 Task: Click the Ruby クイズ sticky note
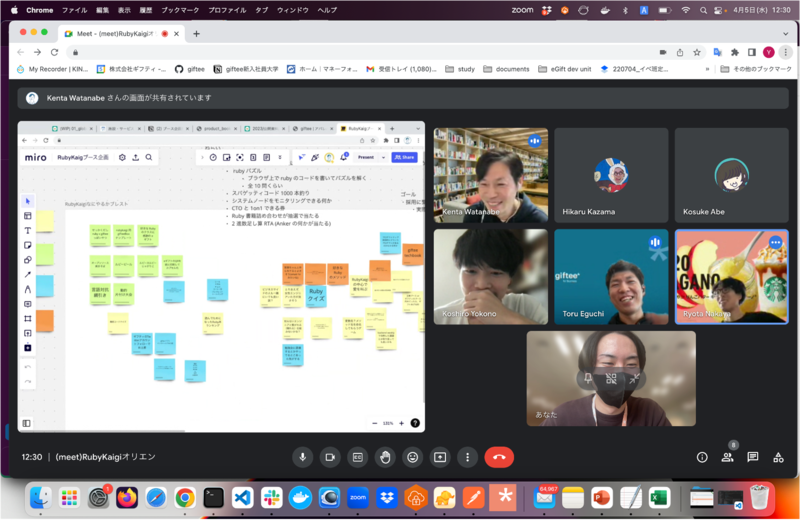(316, 294)
